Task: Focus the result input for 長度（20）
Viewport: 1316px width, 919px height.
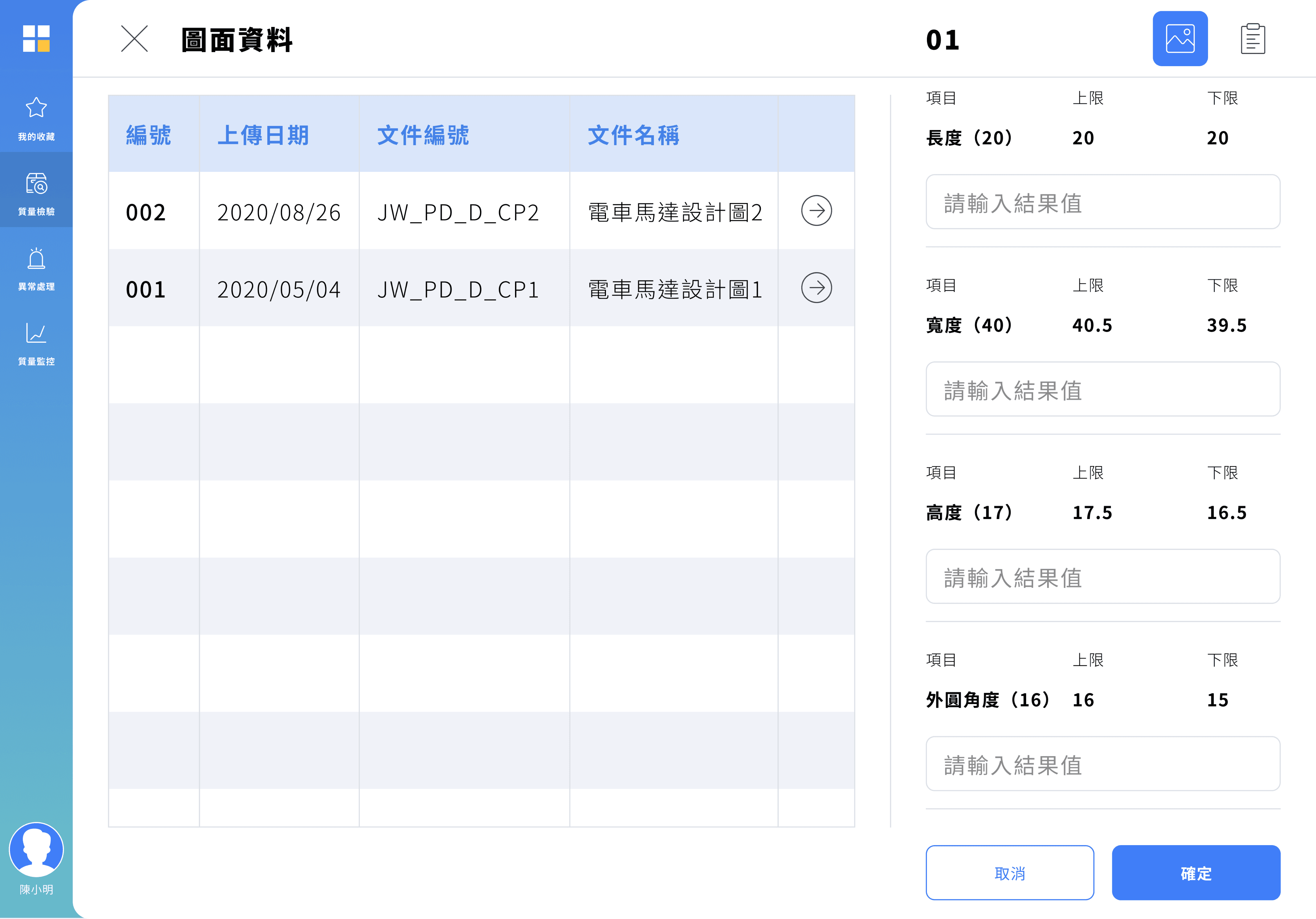Action: 1102,202
